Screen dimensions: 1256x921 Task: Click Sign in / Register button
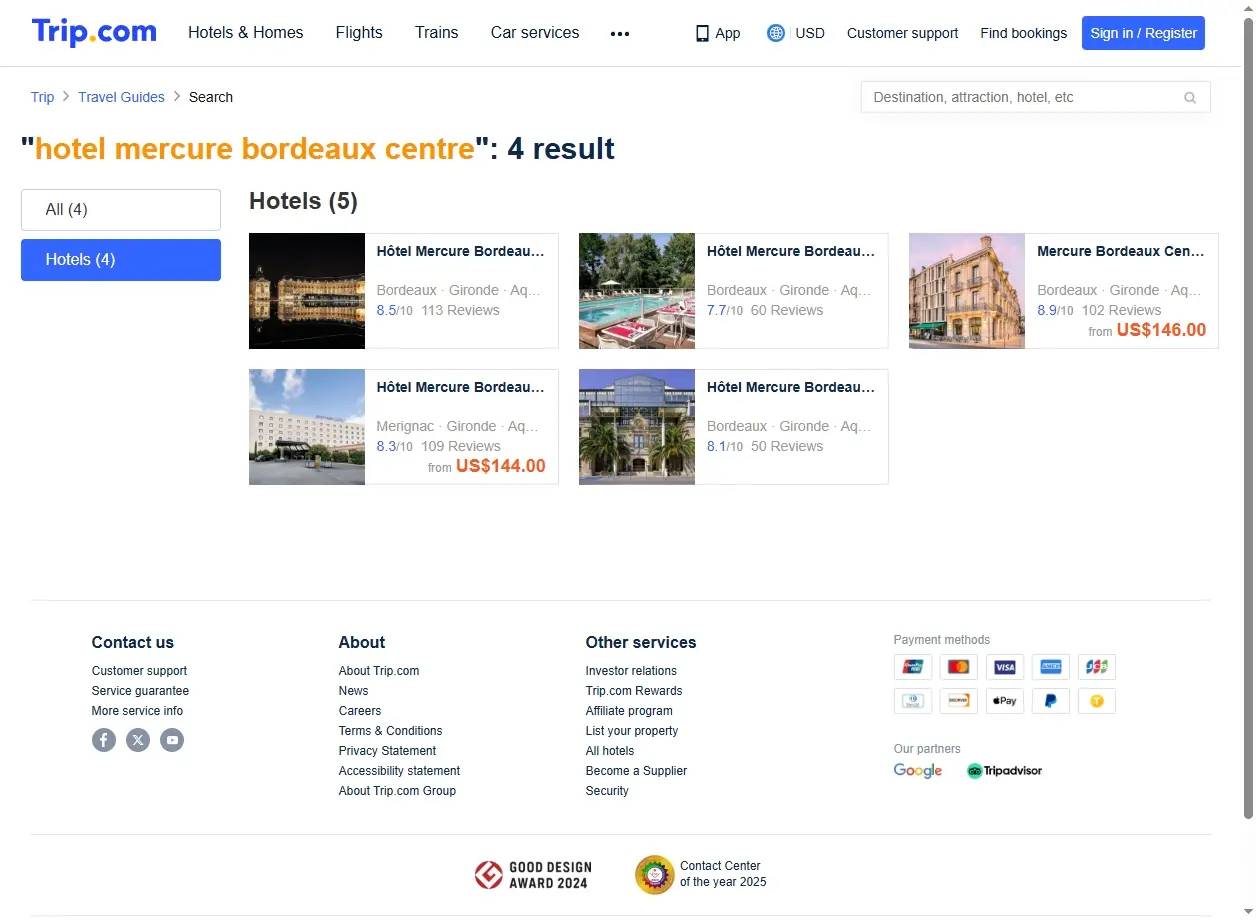[x=1143, y=33]
